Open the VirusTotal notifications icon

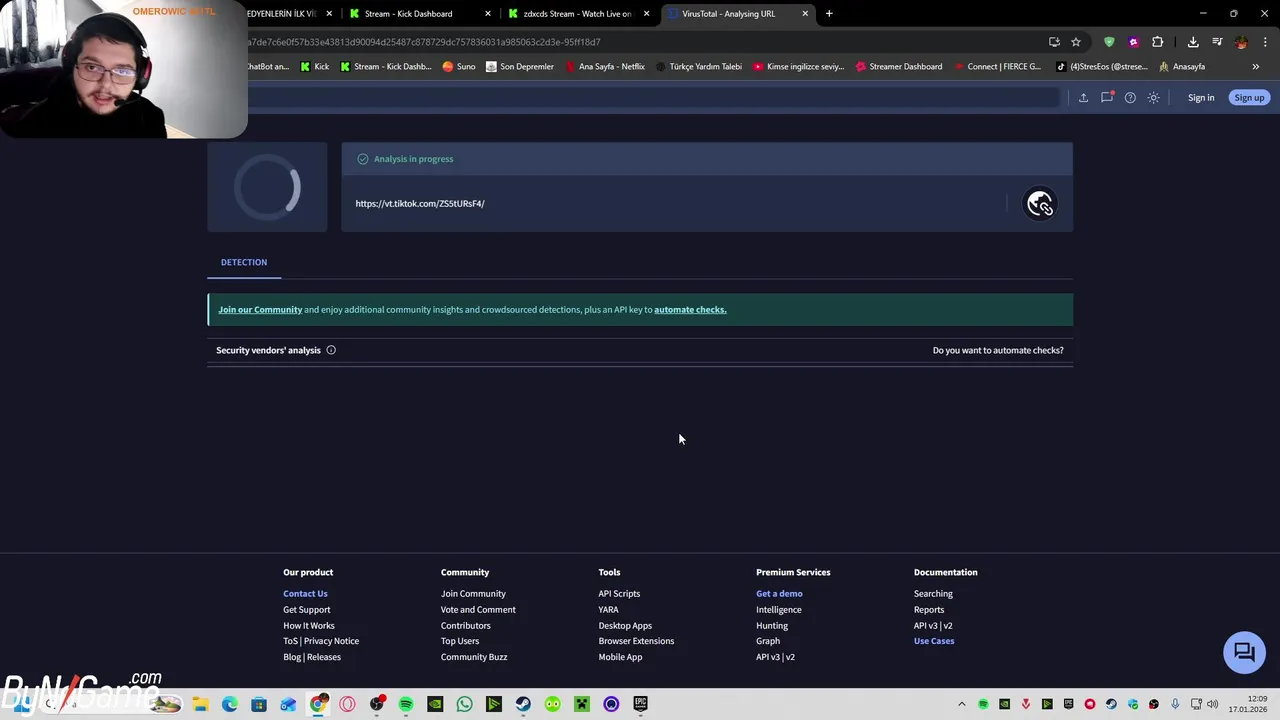click(1107, 97)
